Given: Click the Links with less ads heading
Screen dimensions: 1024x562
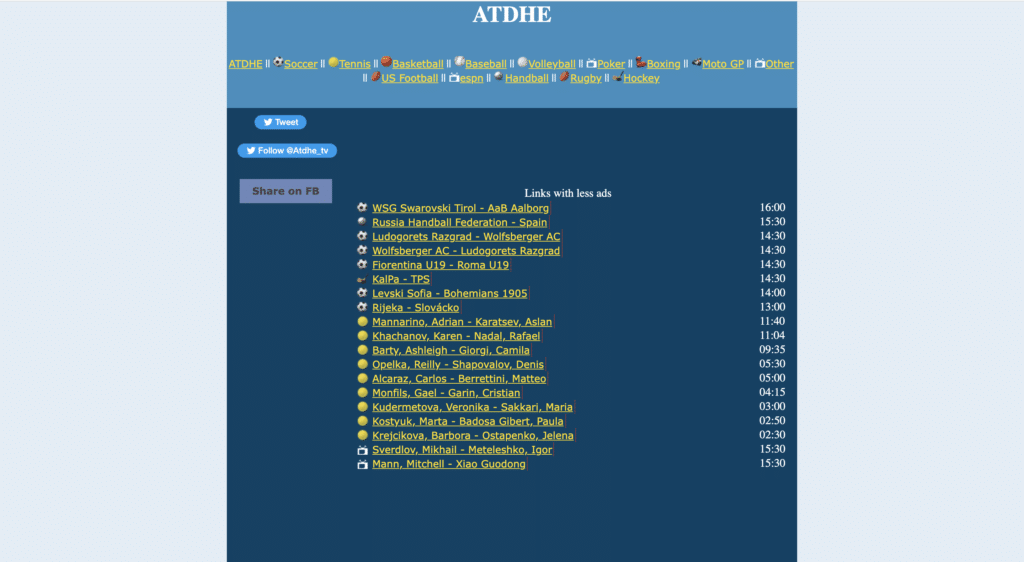Looking at the screenshot, I should 568,193.
